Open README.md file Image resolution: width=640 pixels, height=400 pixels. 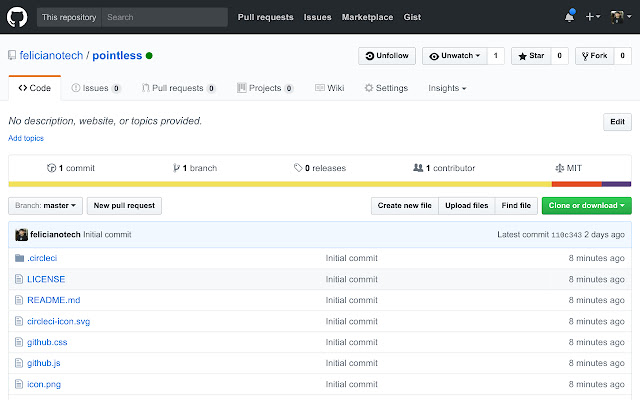pos(53,300)
